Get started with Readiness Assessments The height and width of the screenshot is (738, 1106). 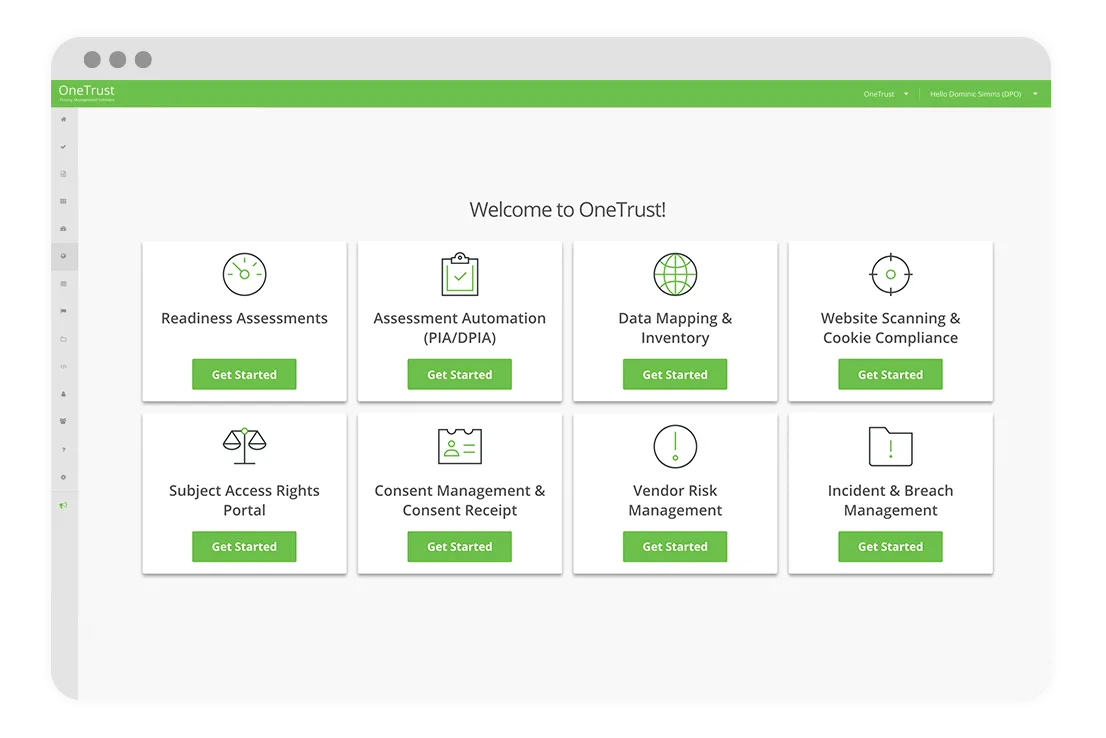(x=244, y=374)
